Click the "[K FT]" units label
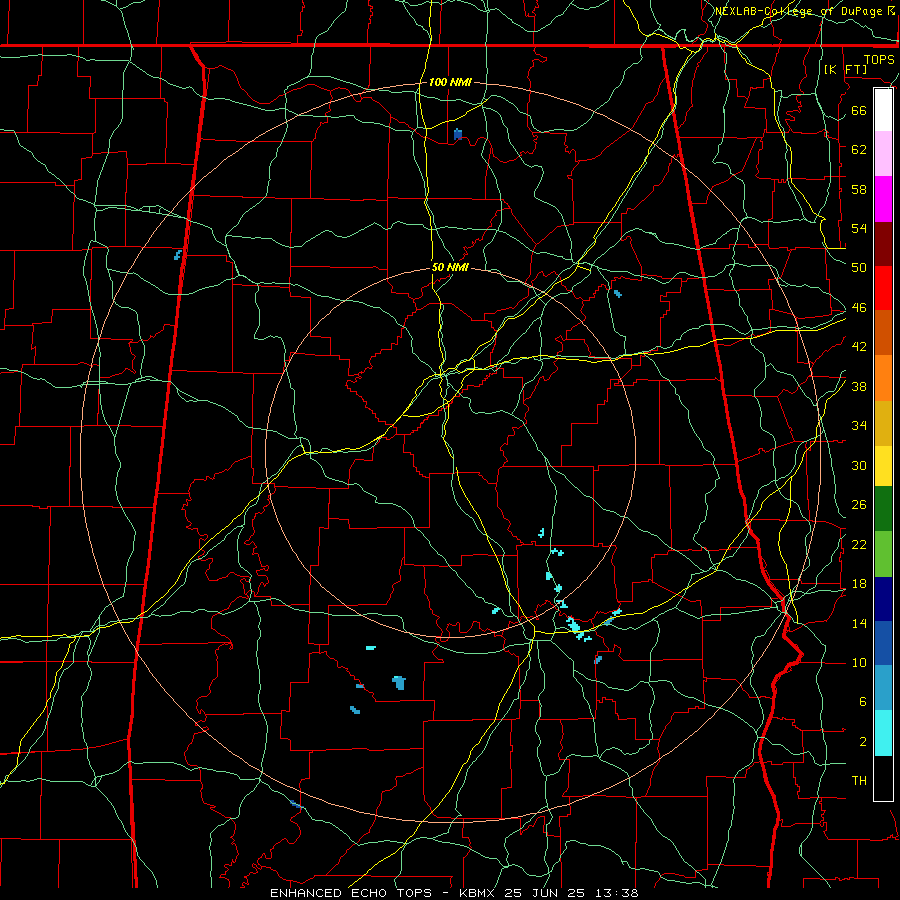This screenshot has height=900, width=900. coord(846,69)
